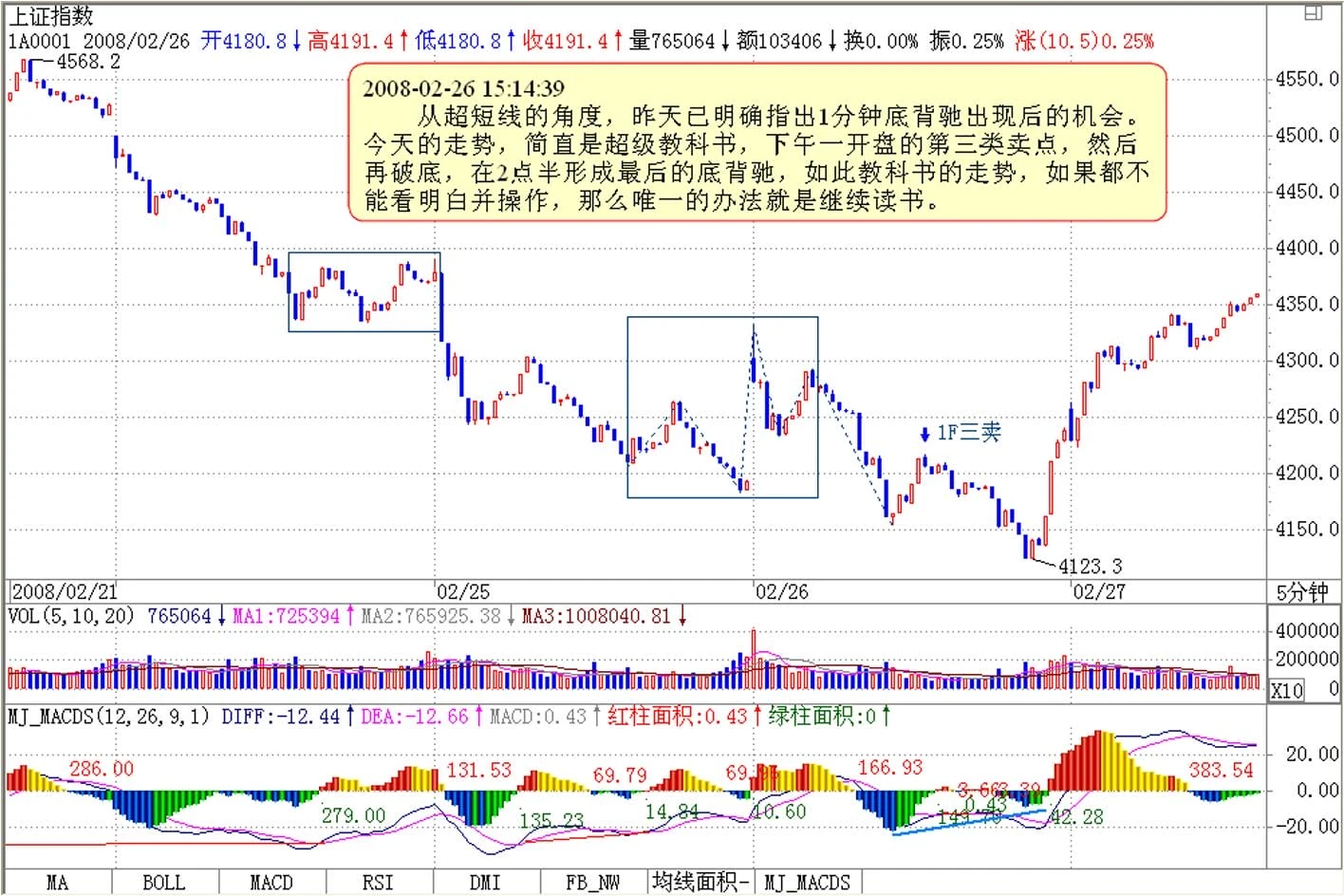Image resolution: width=1344 pixels, height=896 pixels.
Task: Click the VOL(5,10,20) indicator title
Action: pos(71,616)
